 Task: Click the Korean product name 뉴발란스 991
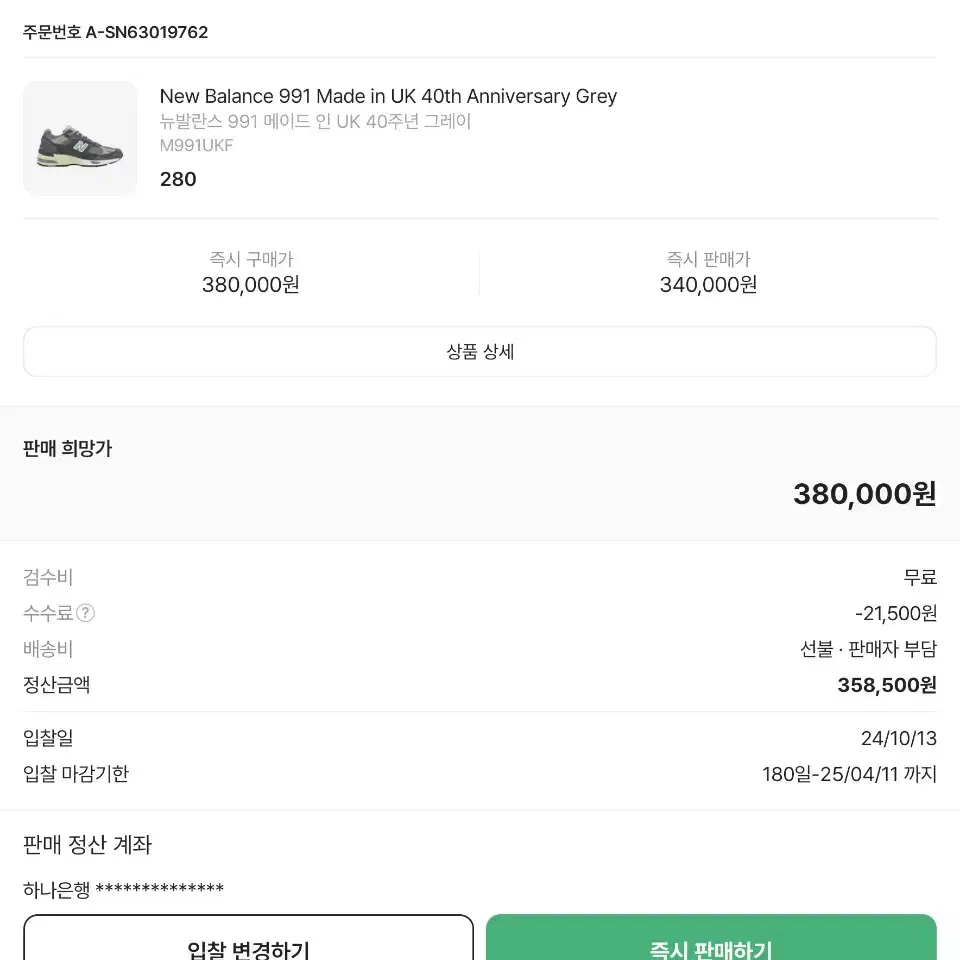click(315, 121)
